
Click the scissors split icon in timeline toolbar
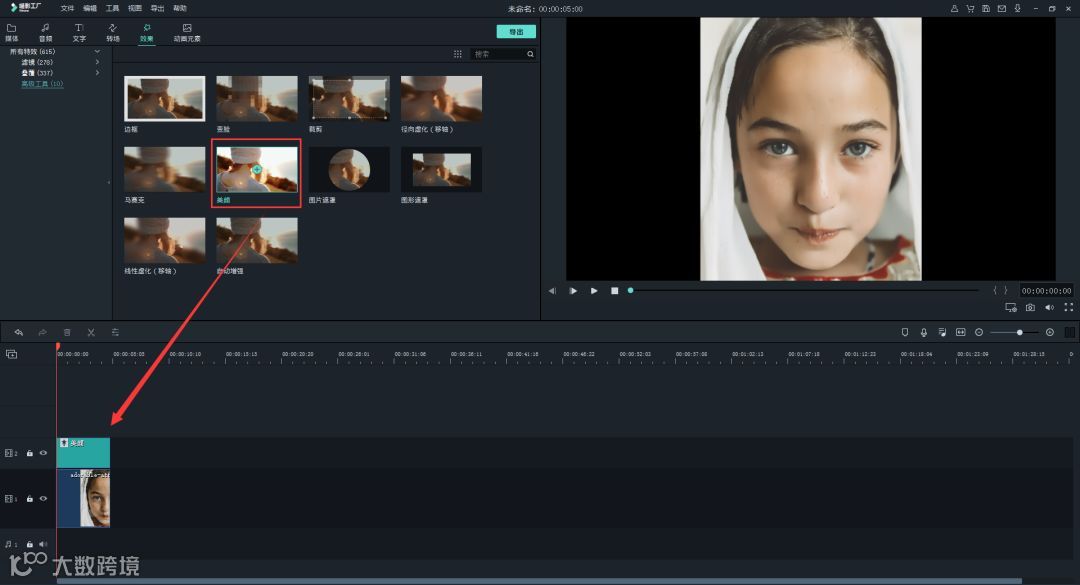[x=91, y=332]
